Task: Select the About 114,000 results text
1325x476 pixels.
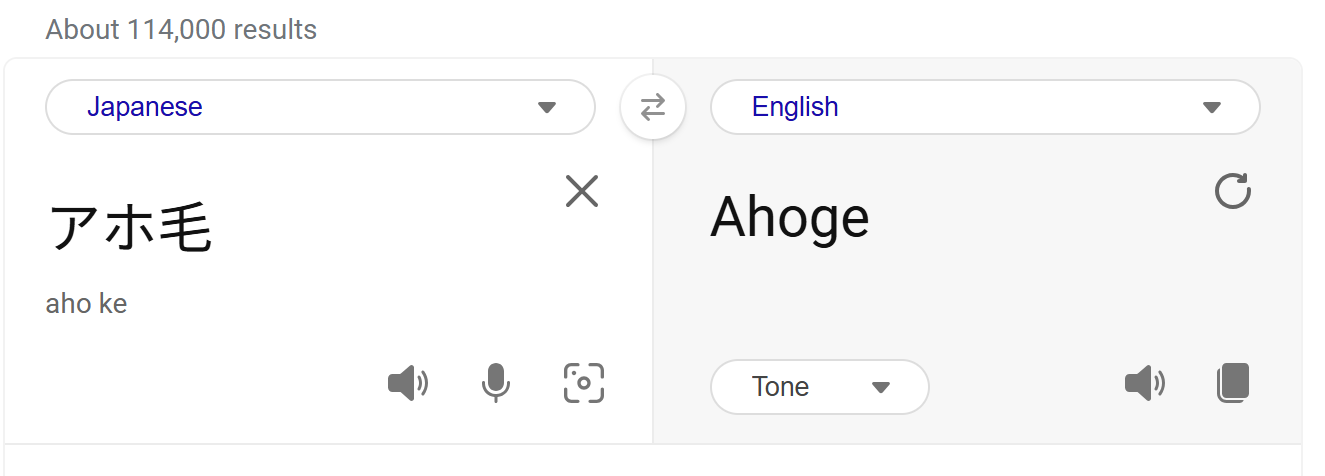Action: pyautogui.click(x=181, y=30)
